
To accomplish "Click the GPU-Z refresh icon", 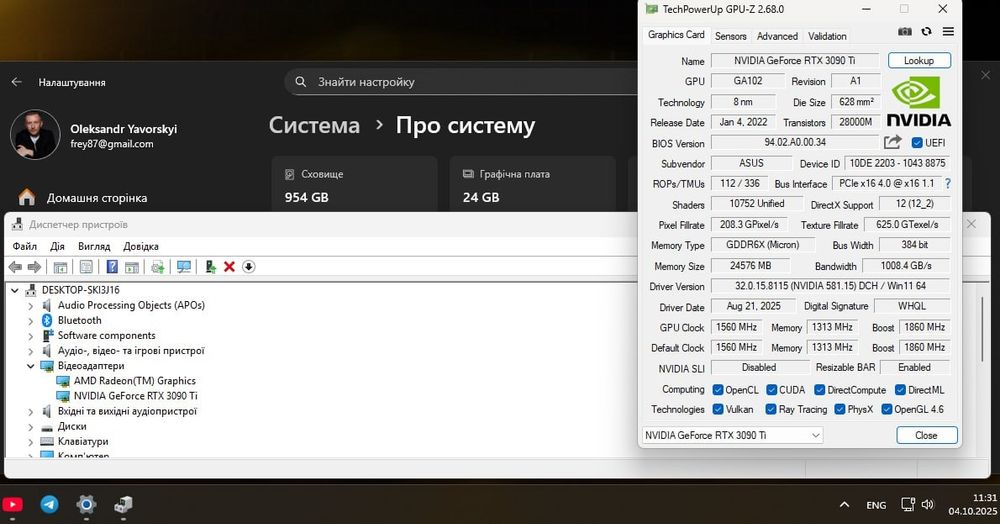I will (926, 31).
